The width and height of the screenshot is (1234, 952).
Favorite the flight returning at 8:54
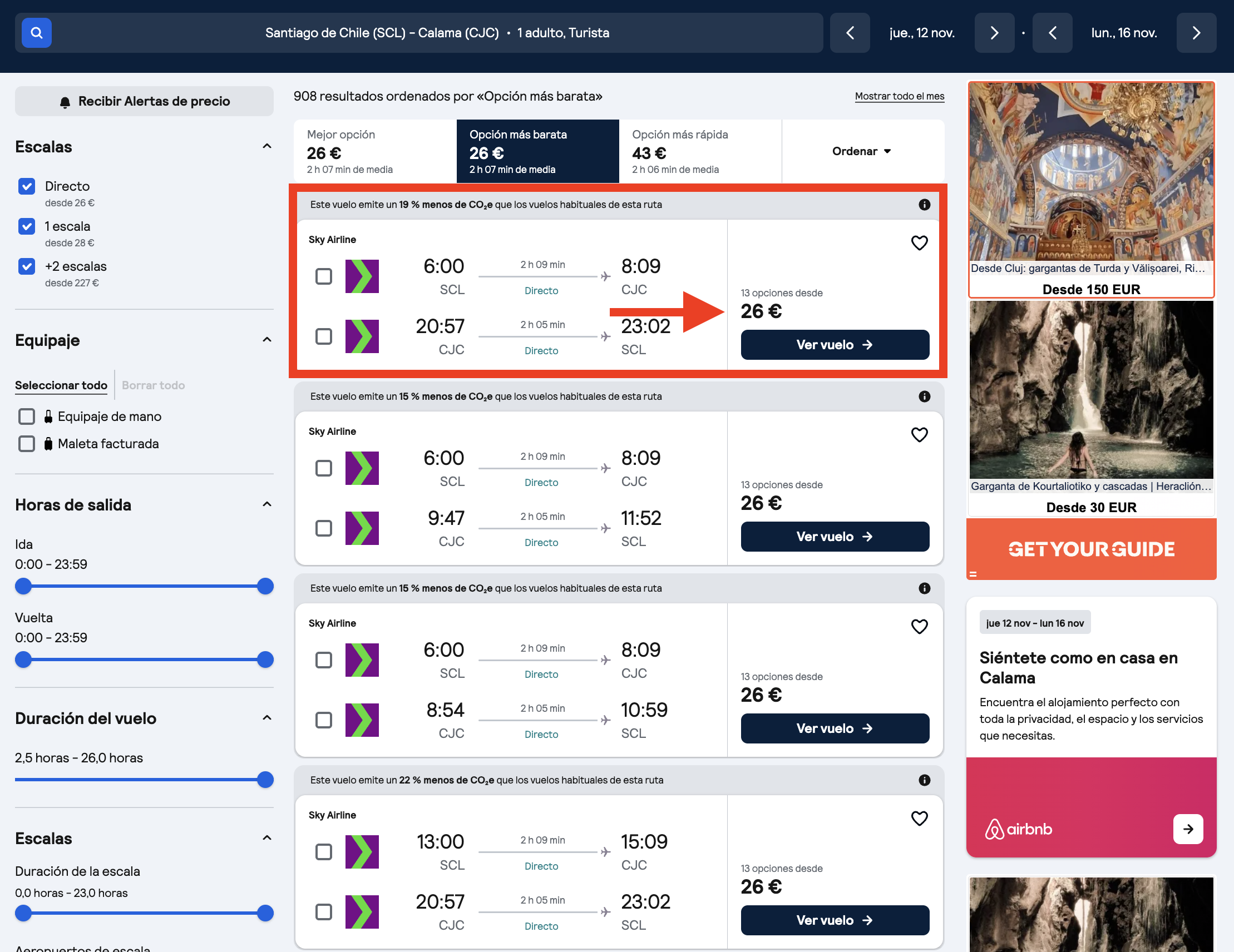click(919, 627)
